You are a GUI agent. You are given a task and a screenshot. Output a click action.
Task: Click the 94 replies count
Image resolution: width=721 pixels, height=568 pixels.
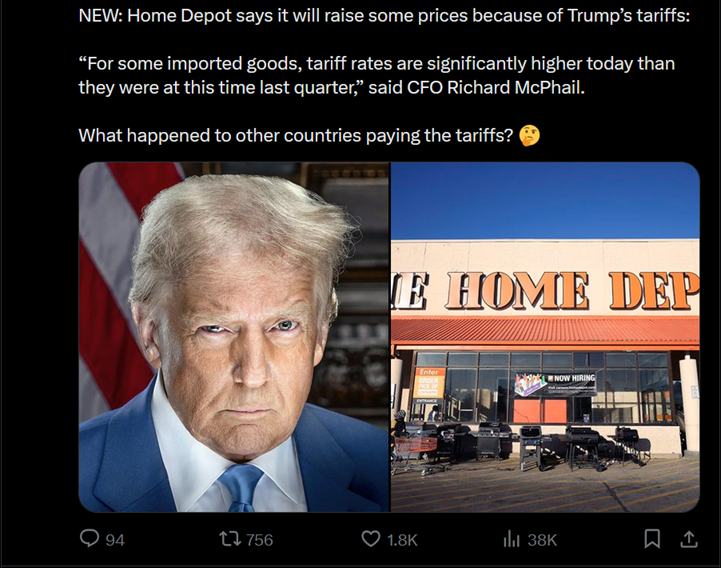[115, 539]
